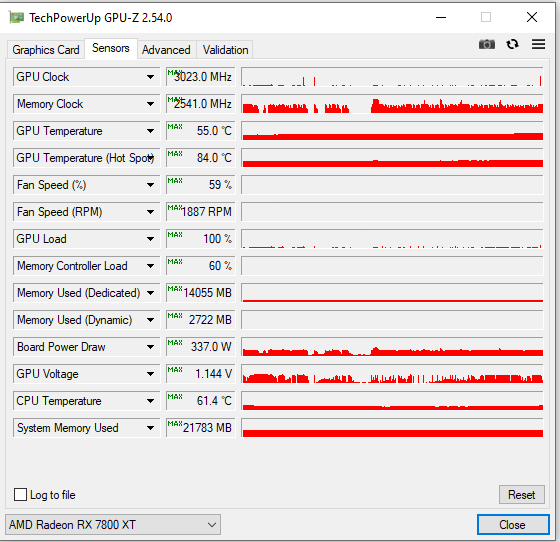Click the 1.144 V voltage value
Viewport: 560px width, 542px height.
[200, 374]
